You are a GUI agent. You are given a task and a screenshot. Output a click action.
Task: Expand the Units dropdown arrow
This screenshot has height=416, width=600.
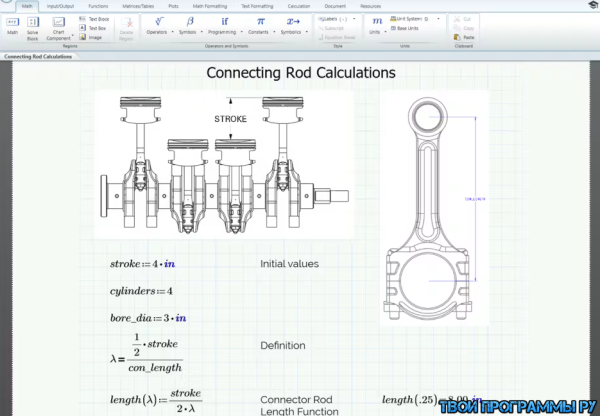(x=385, y=32)
